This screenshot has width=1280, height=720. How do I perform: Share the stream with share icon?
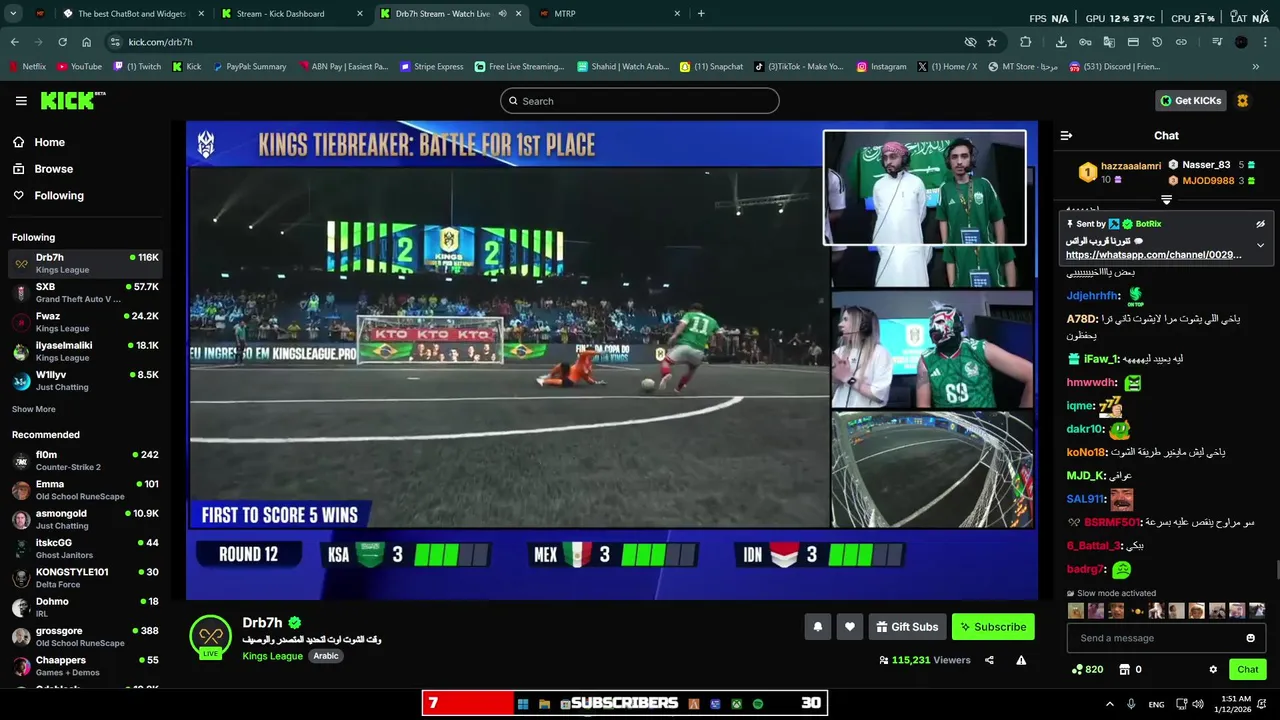(x=989, y=660)
